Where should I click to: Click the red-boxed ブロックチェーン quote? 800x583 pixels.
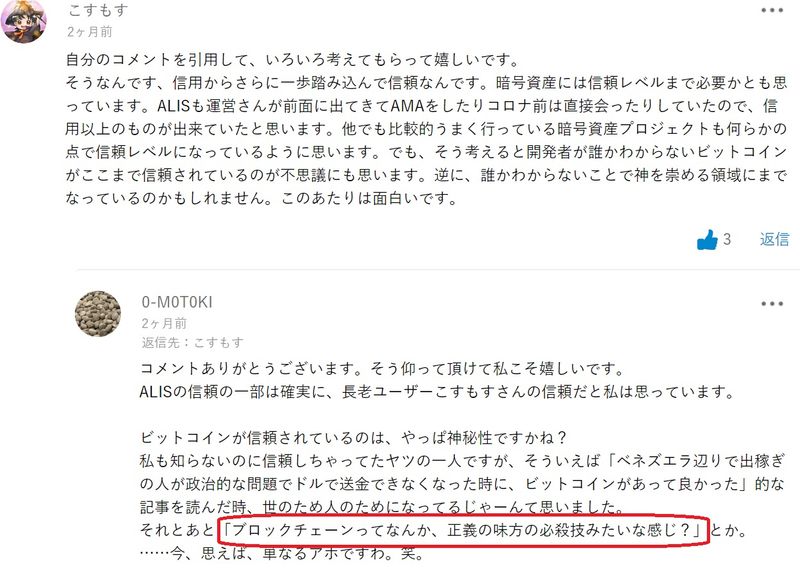(463, 530)
